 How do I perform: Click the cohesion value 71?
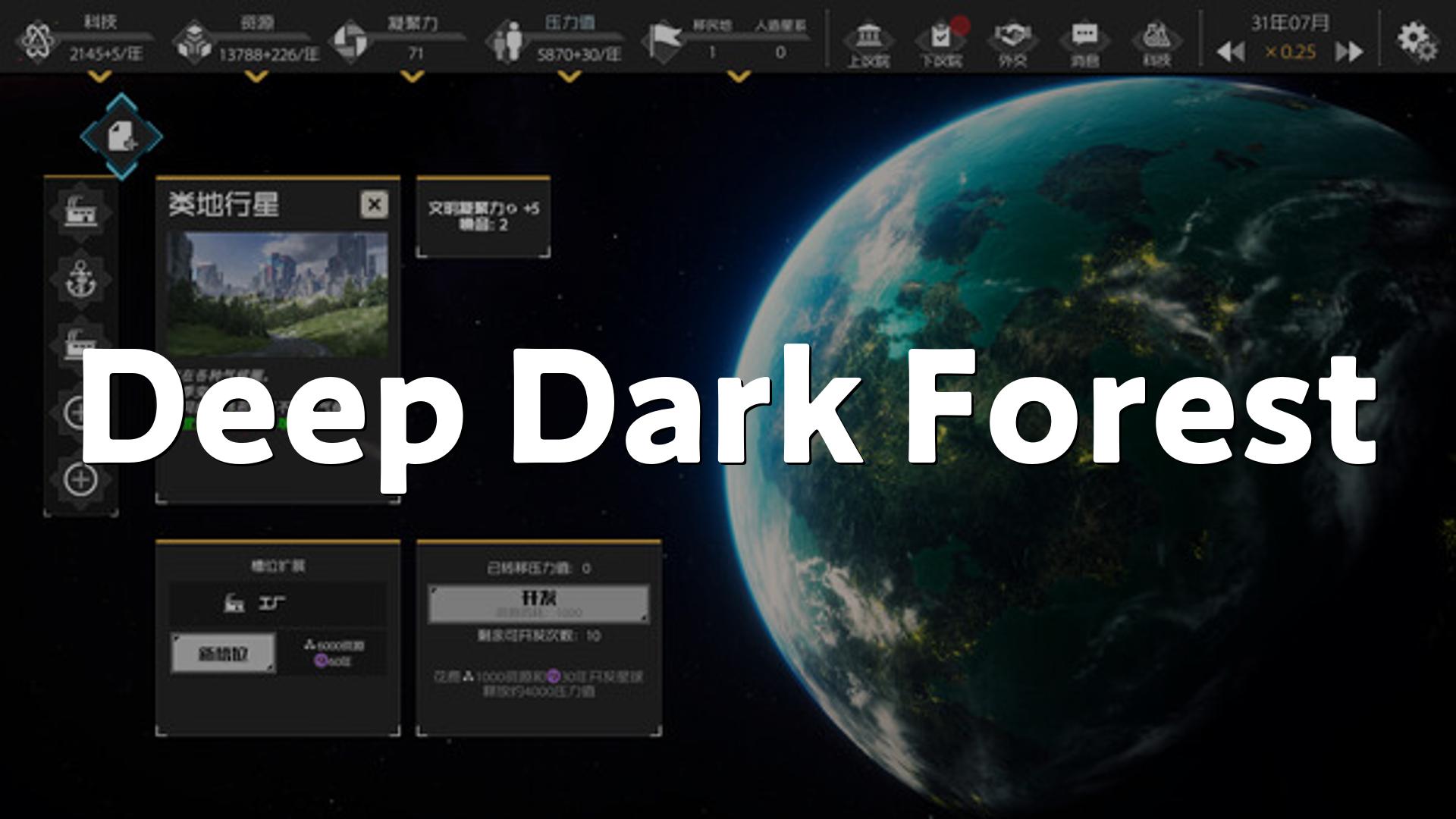coord(416,54)
